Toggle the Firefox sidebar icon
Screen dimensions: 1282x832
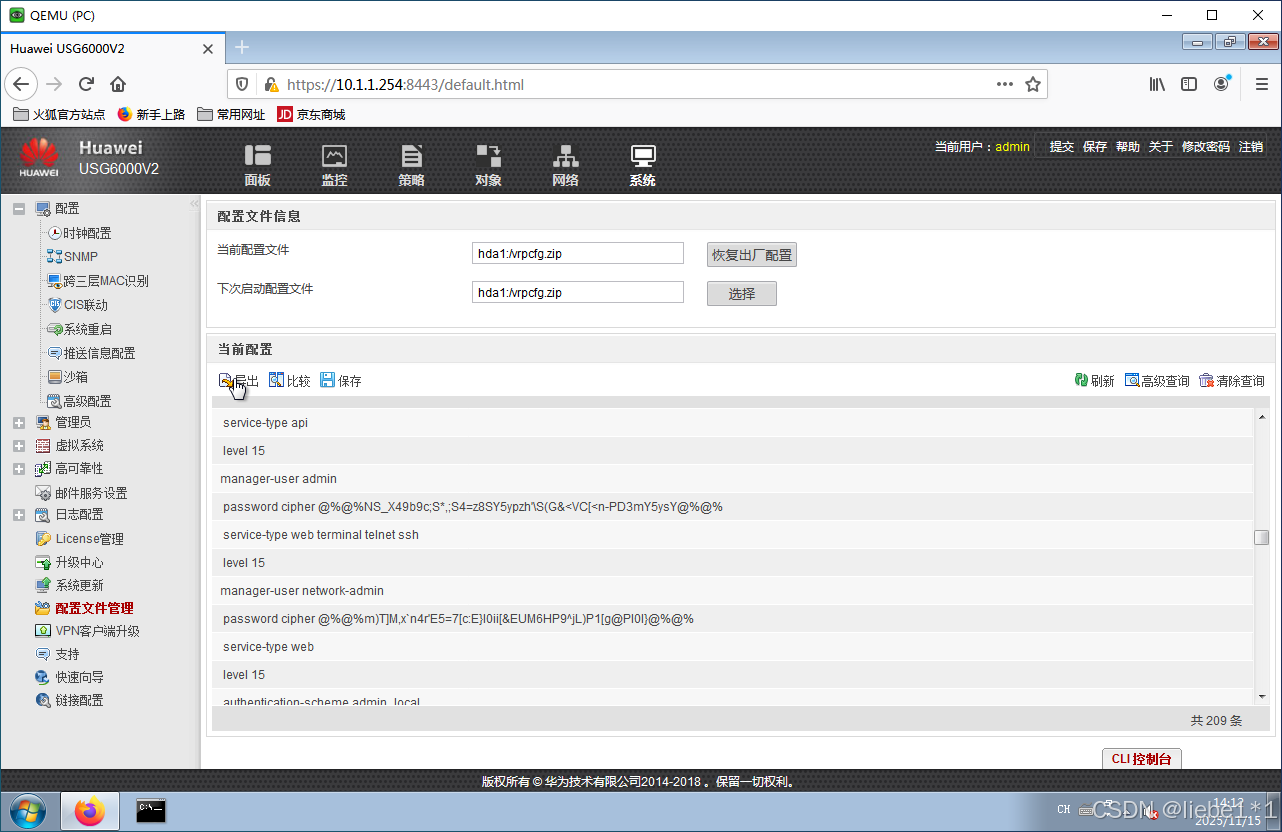click(1189, 84)
